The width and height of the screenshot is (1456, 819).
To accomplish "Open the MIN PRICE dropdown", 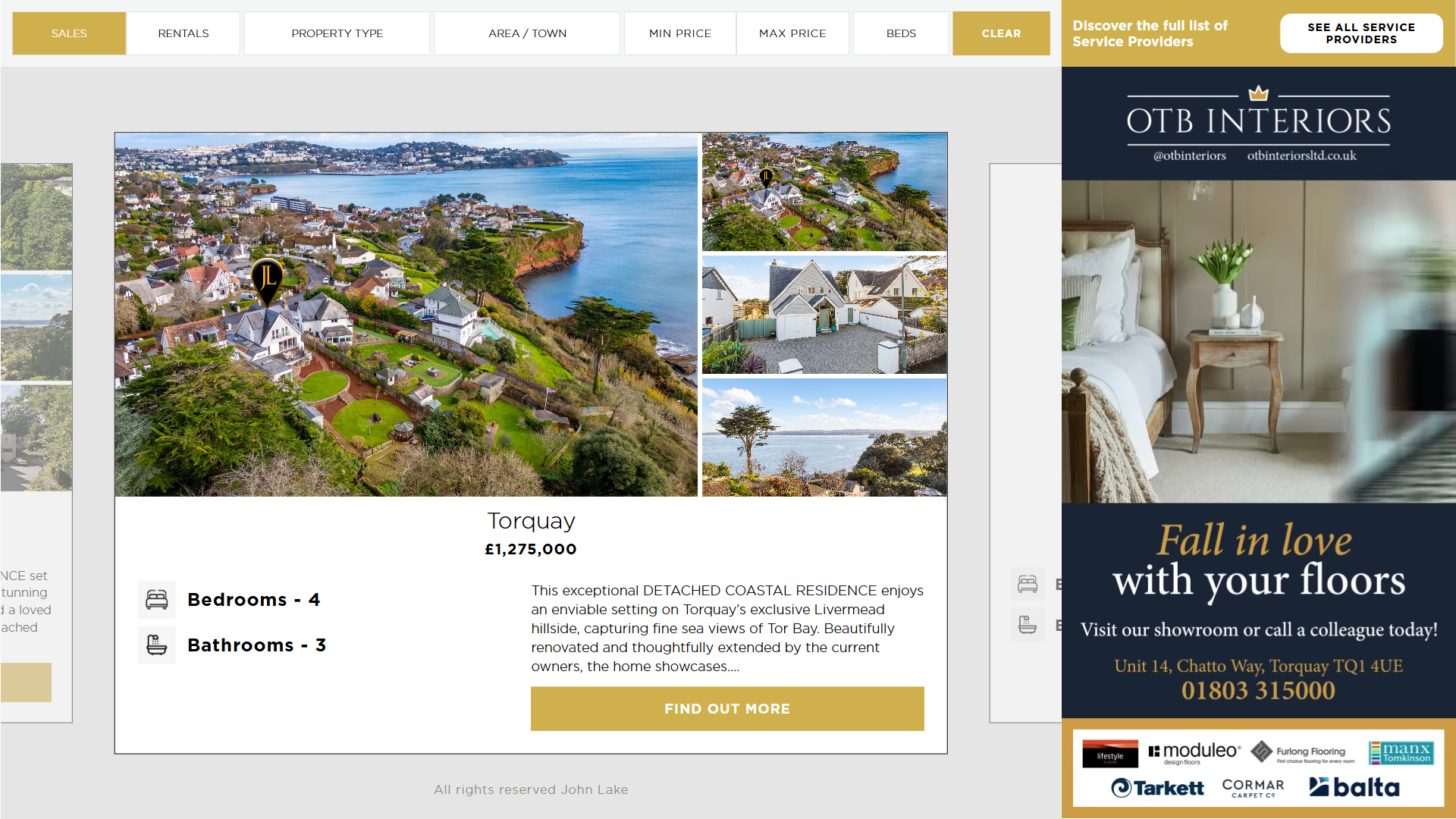I will [680, 33].
